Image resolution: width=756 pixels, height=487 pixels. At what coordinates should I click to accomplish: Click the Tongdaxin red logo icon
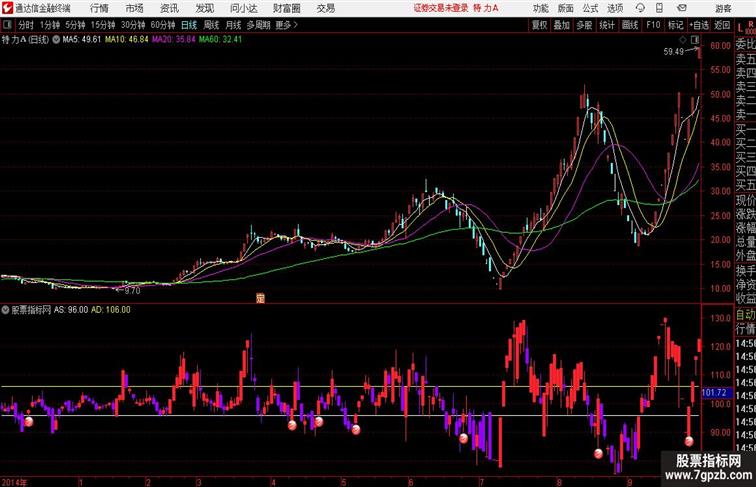[x=7, y=8]
